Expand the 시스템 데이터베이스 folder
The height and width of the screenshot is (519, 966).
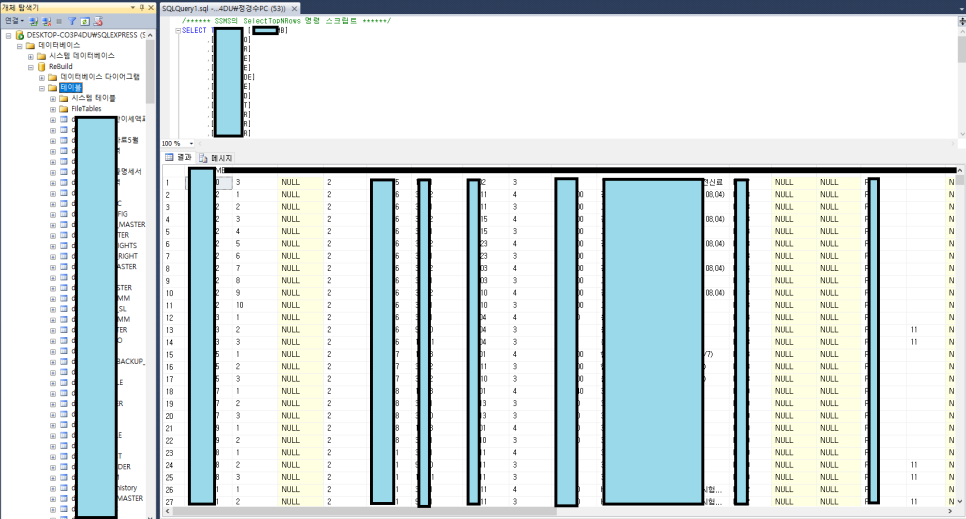tap(31, 56)
